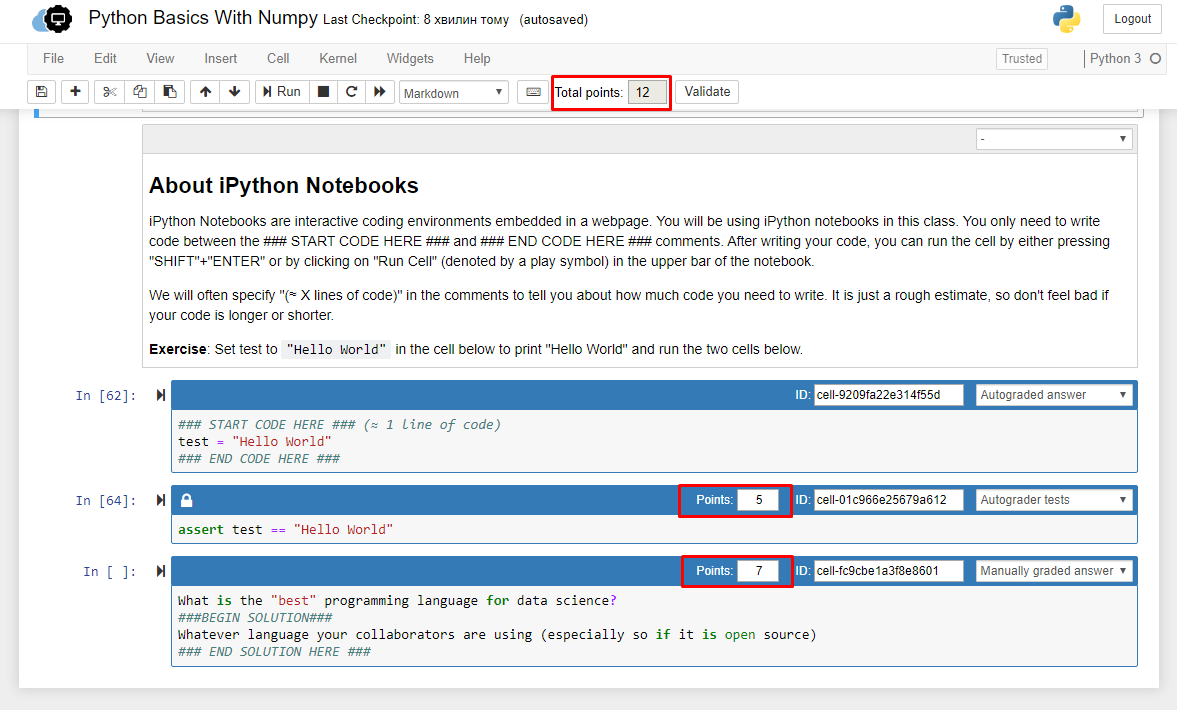Image resolution: width=1177 pixels, height=710 pixels.
Task: Click the Python logo icon
Action: pyautogui.click(x=1066, y=19)
